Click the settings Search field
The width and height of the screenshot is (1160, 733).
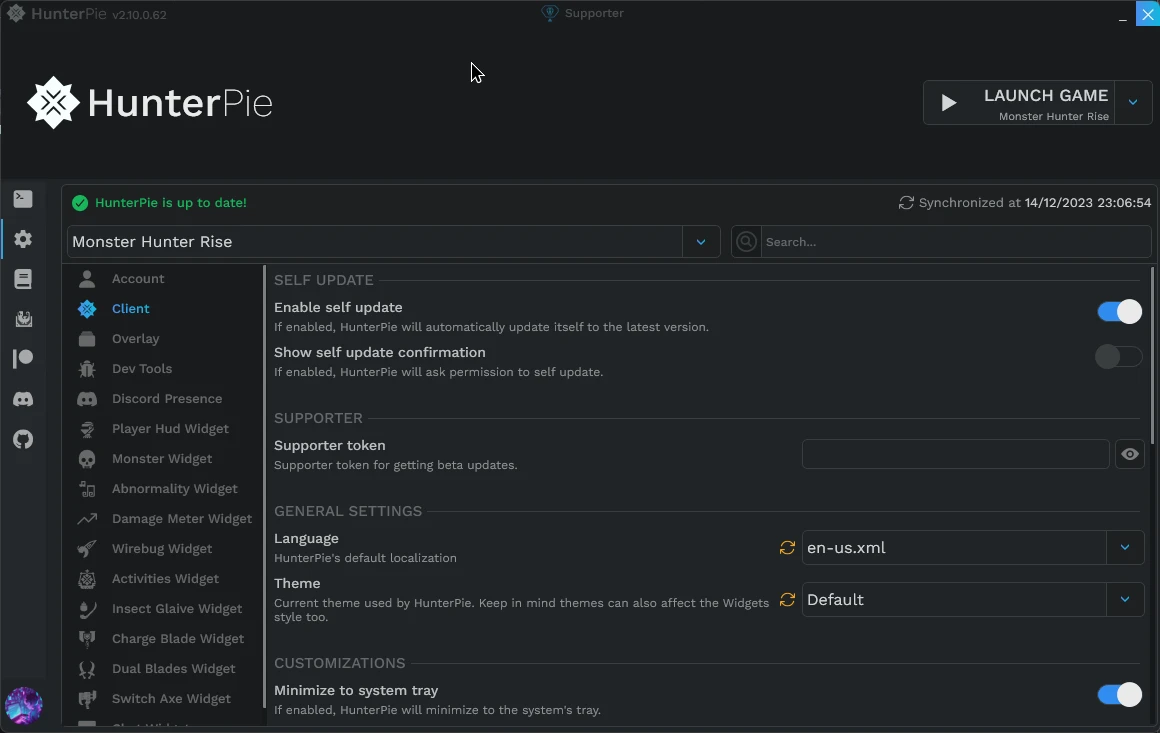click(950, 242)
